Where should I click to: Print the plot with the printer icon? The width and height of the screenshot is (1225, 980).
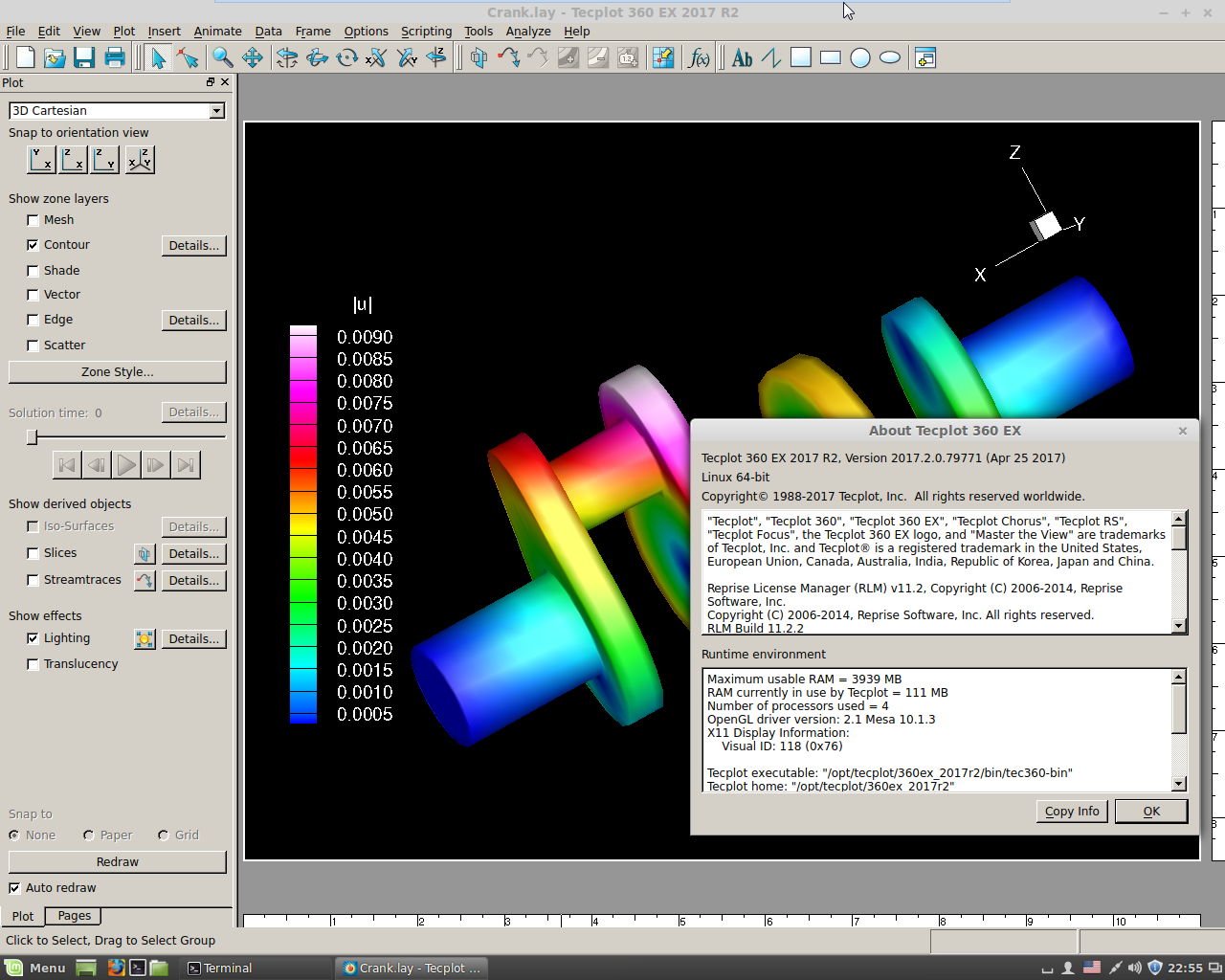coord(115,57)
